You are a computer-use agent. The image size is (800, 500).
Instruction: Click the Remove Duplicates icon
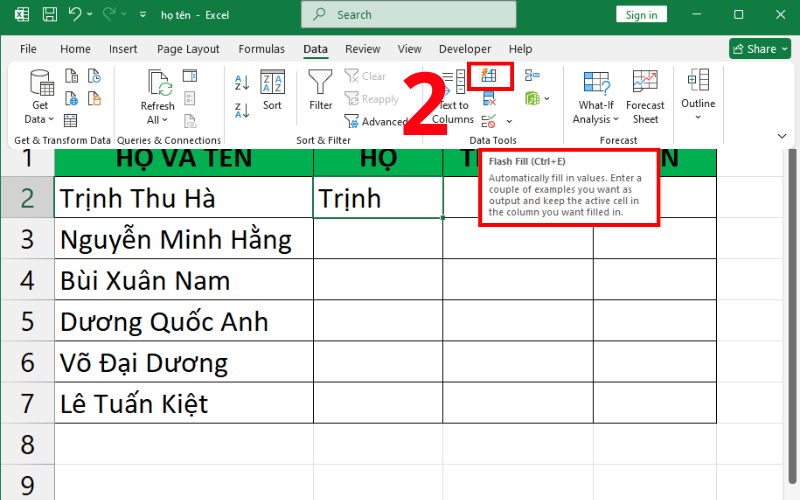click(x=489, y=98)
